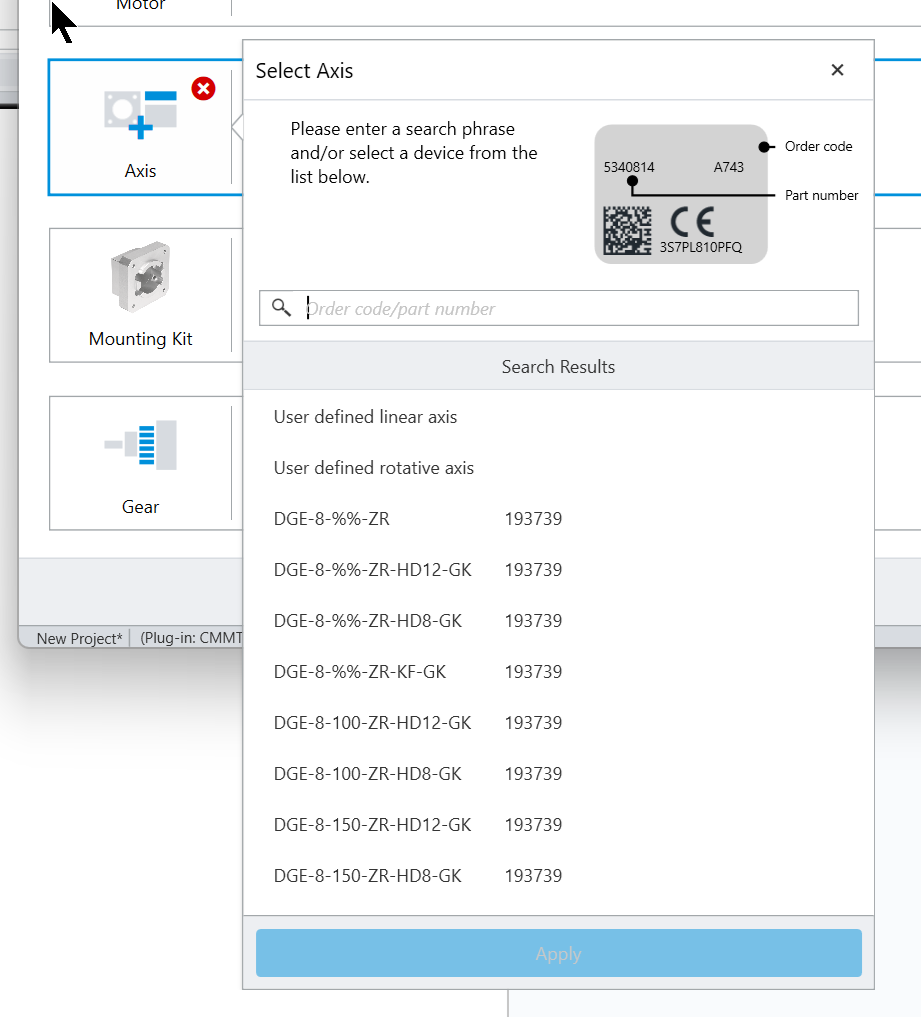Select DGE-8-%%-ZR-HD8-GK result

coord(559,621)
